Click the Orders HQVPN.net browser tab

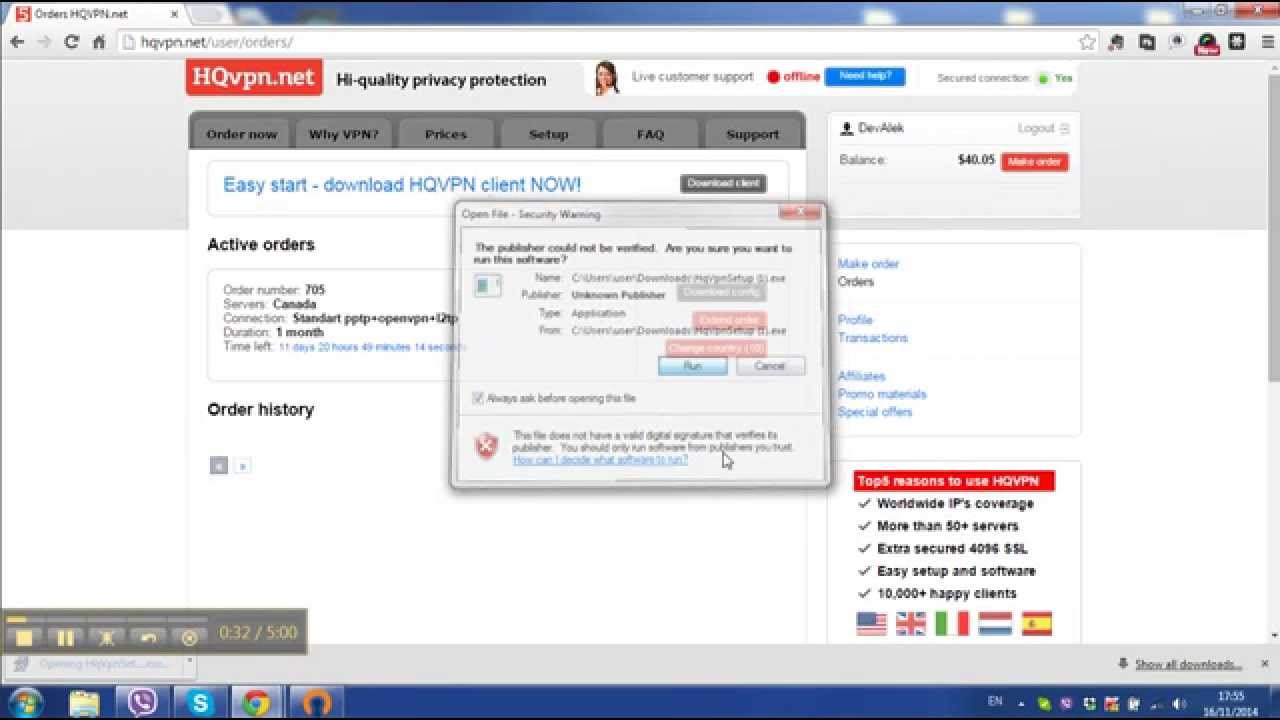click(95, 14)
